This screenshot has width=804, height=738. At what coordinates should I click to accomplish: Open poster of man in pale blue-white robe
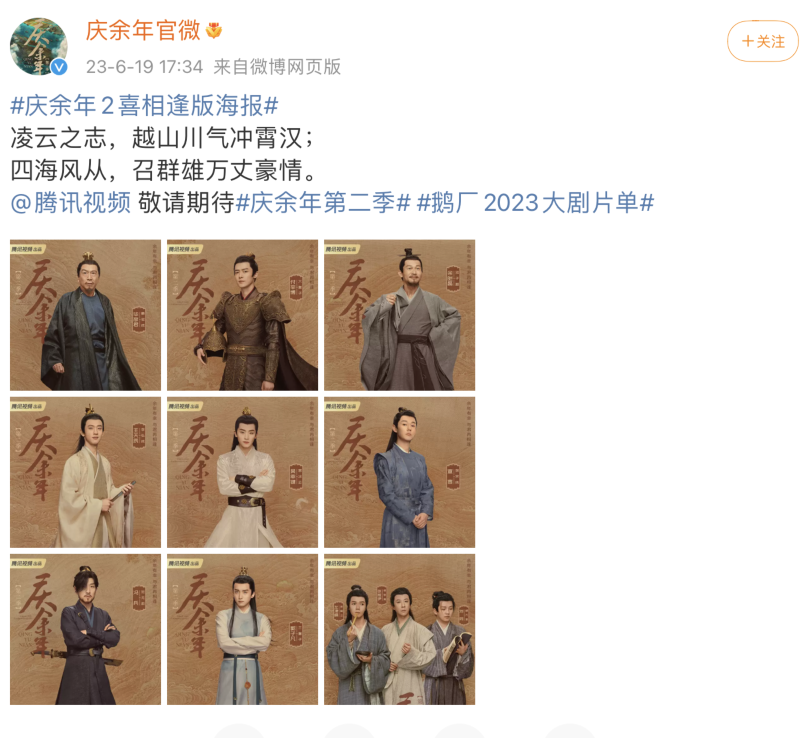click(243, 629)
